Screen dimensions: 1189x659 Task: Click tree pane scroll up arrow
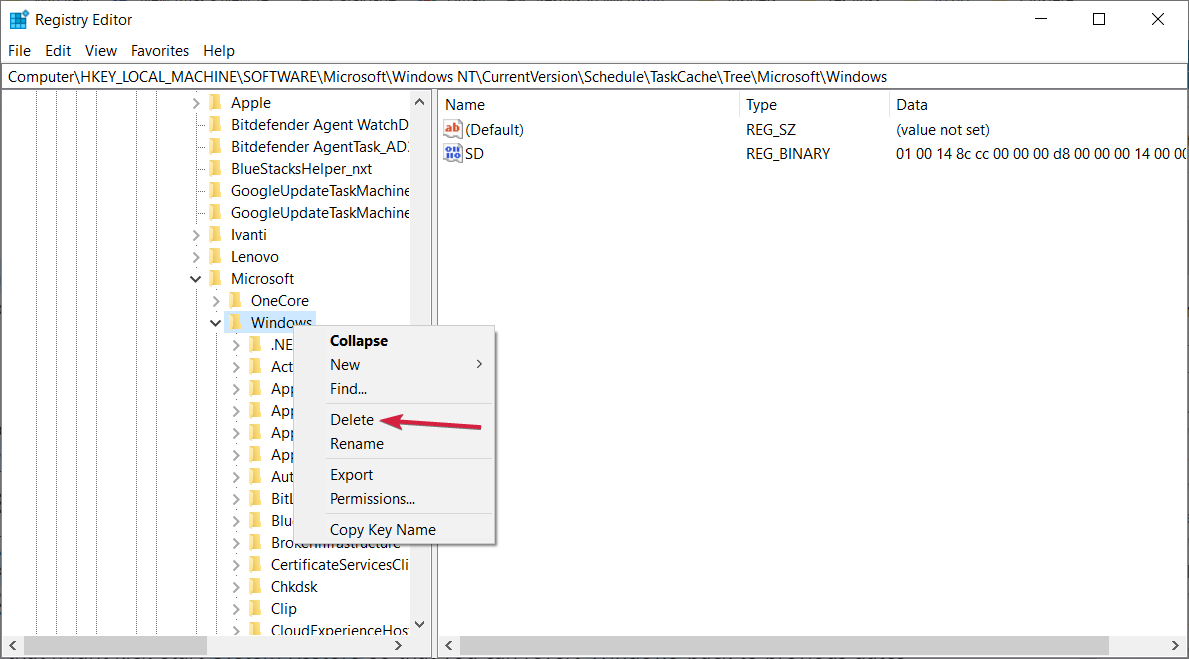[419, 102]
